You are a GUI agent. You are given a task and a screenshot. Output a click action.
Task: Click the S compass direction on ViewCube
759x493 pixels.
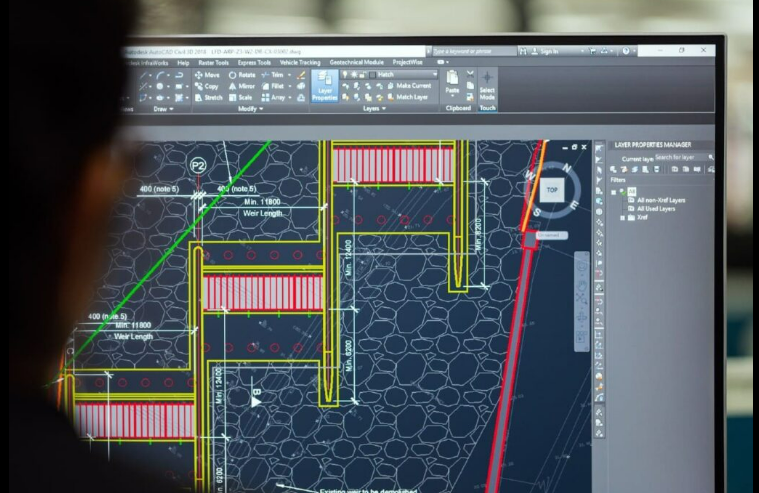click(537, 212)
